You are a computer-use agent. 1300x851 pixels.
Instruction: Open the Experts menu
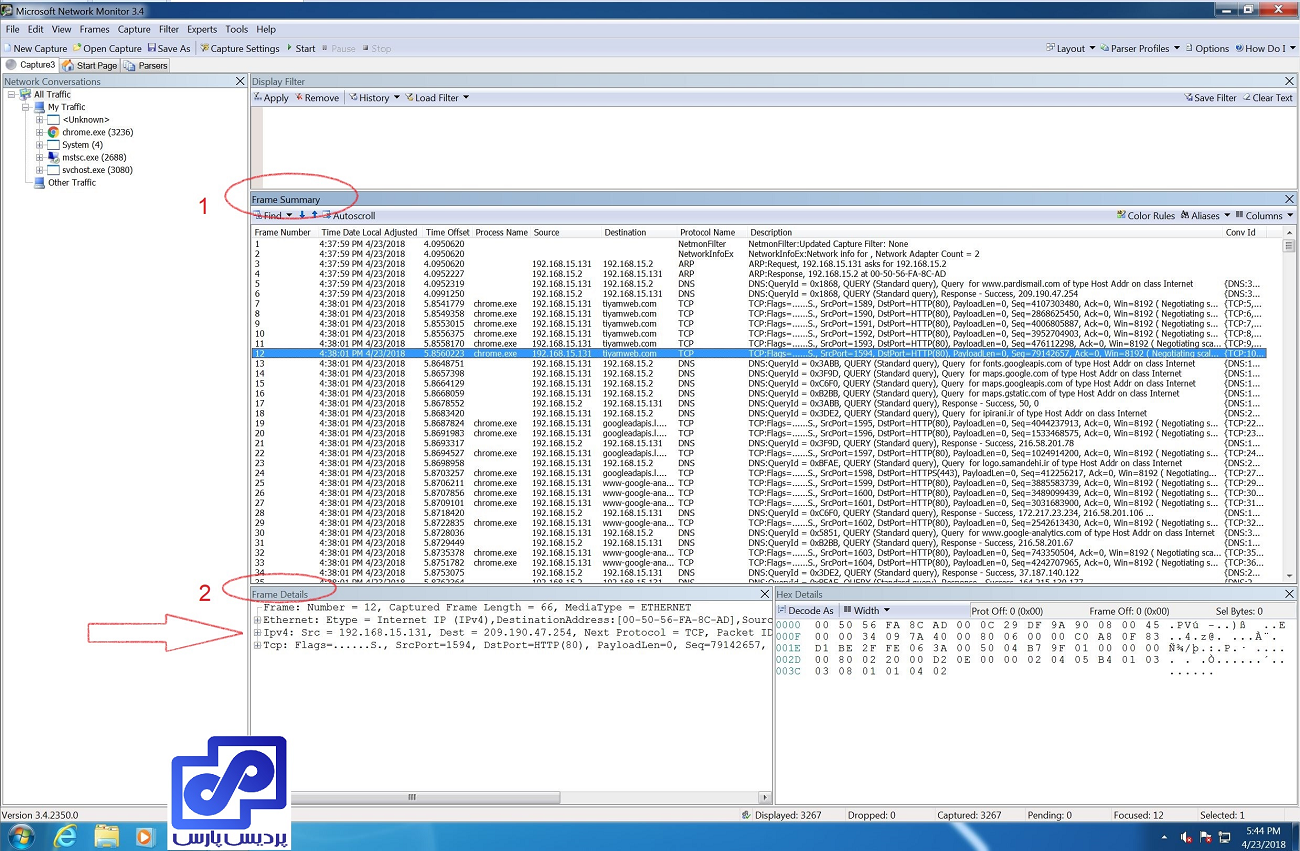202,30
